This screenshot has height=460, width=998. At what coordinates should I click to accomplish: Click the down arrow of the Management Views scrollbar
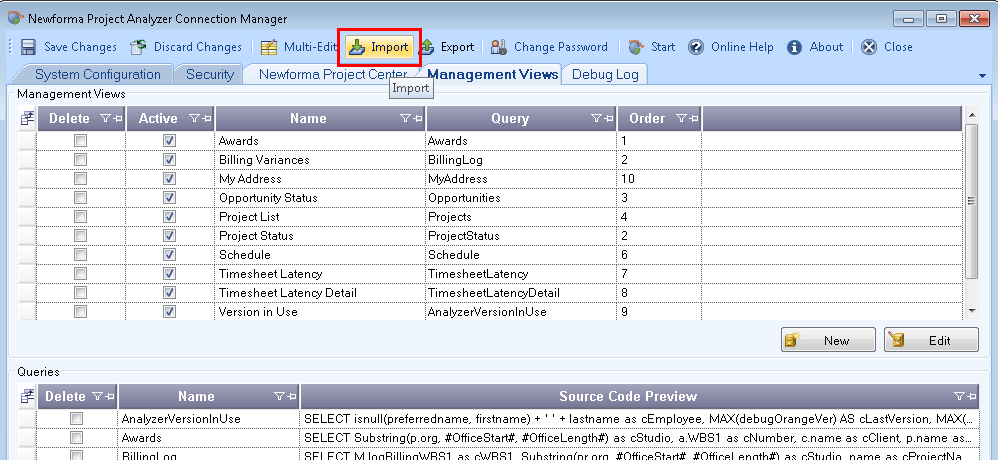972,310
